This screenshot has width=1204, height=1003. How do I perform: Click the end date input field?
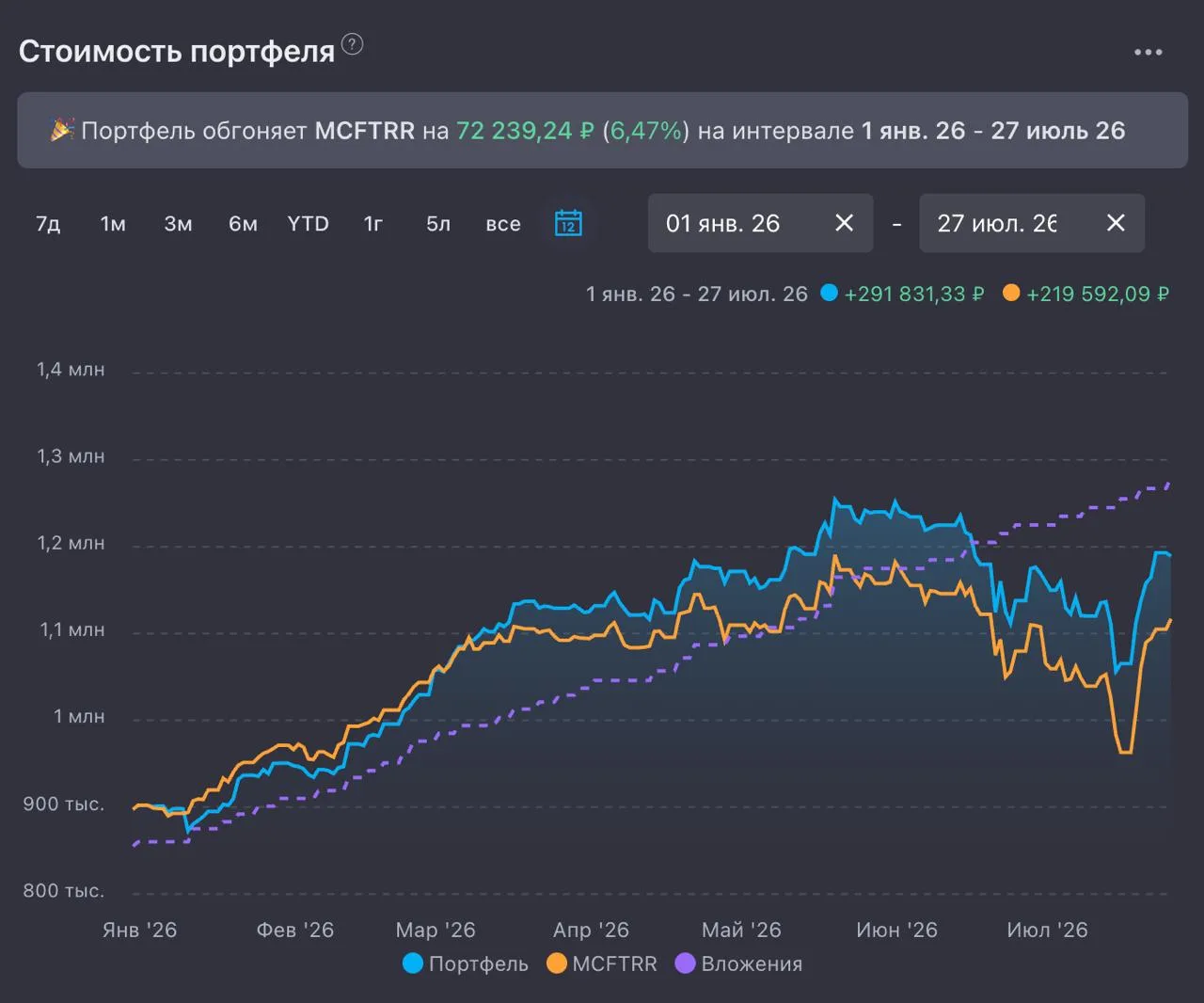click(1032, 223)
